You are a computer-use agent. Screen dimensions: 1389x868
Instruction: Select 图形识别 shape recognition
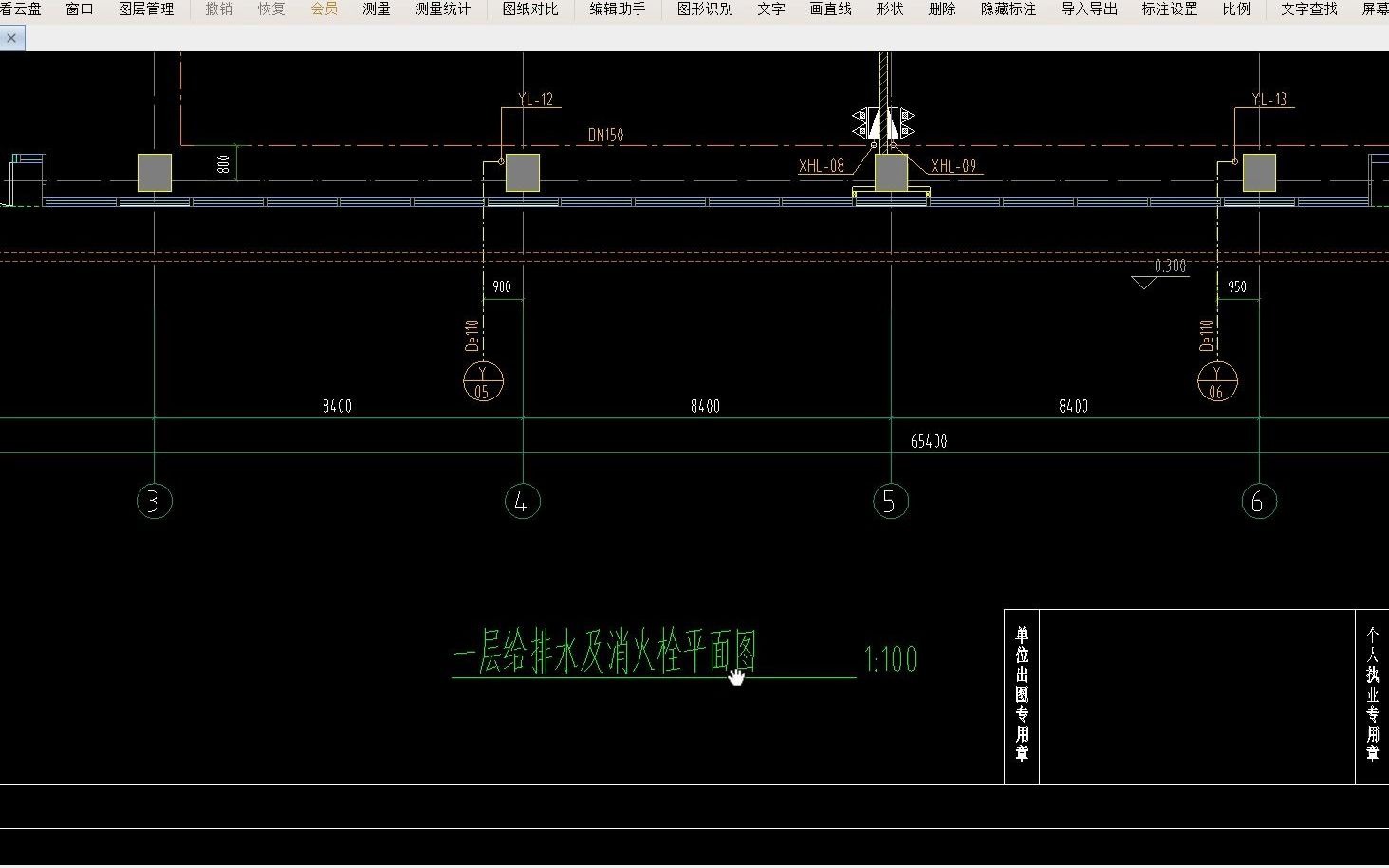[705, 9]
